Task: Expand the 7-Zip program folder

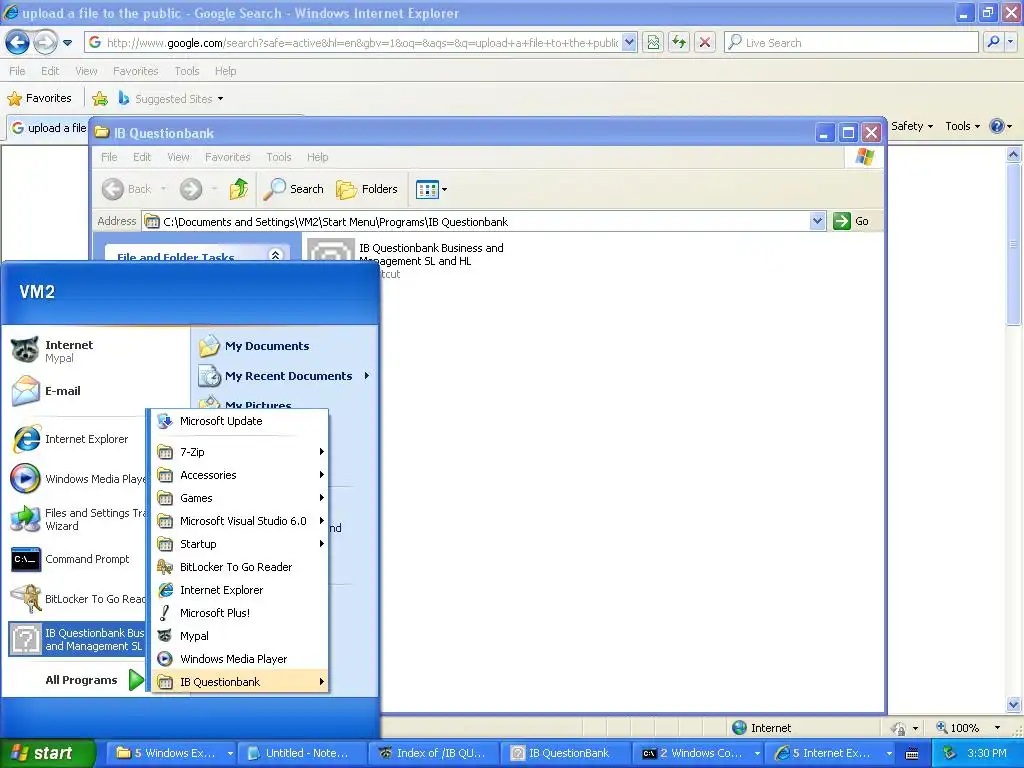Action: pyautogui.click(x=240, y=452)
